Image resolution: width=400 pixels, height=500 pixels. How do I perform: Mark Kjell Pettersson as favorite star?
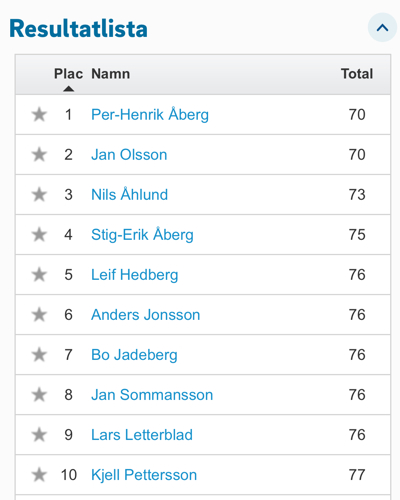click(x=39, y=475)
